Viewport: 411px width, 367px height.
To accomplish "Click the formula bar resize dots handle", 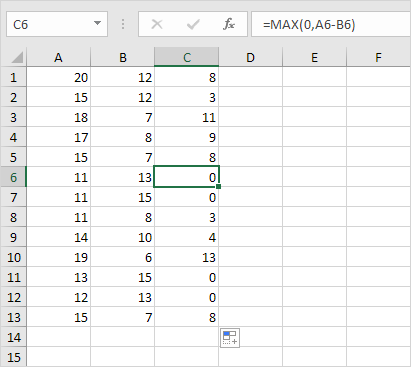I will click(123, 24).
